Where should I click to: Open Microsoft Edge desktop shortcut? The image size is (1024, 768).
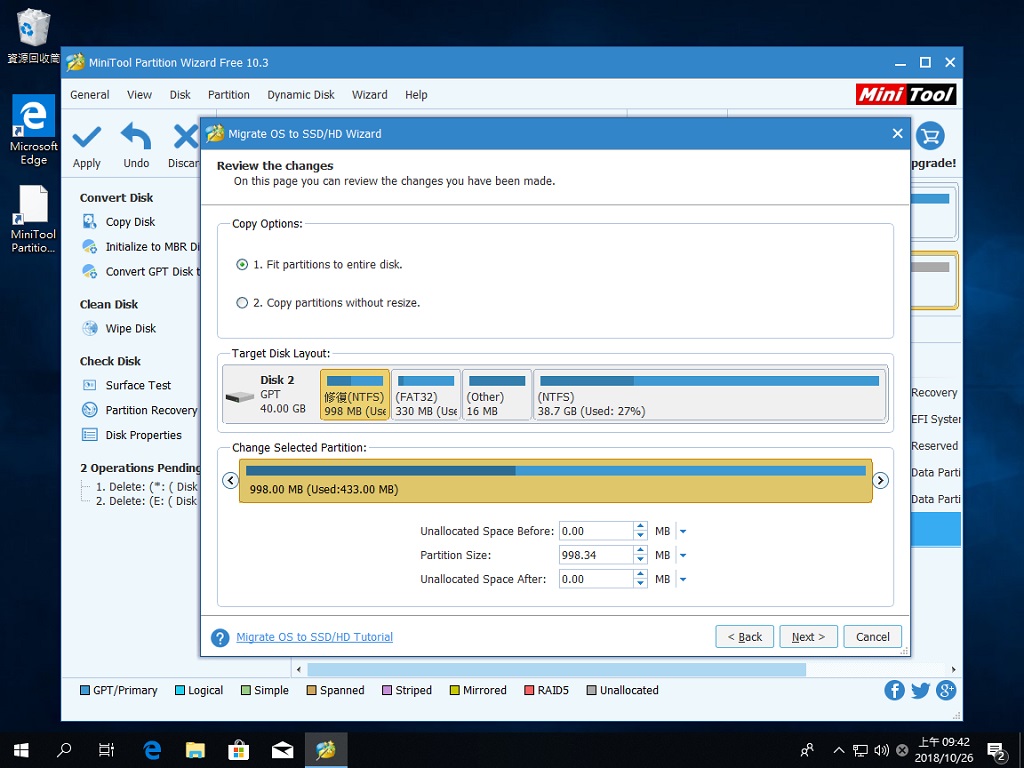(33, 131)
